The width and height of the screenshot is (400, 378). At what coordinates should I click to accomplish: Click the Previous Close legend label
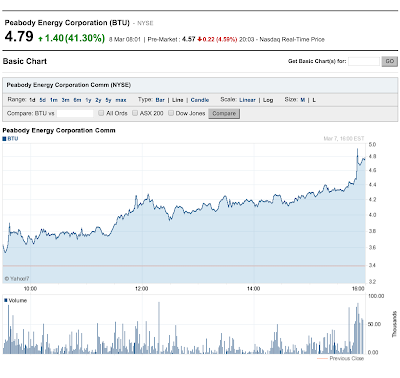347,358
